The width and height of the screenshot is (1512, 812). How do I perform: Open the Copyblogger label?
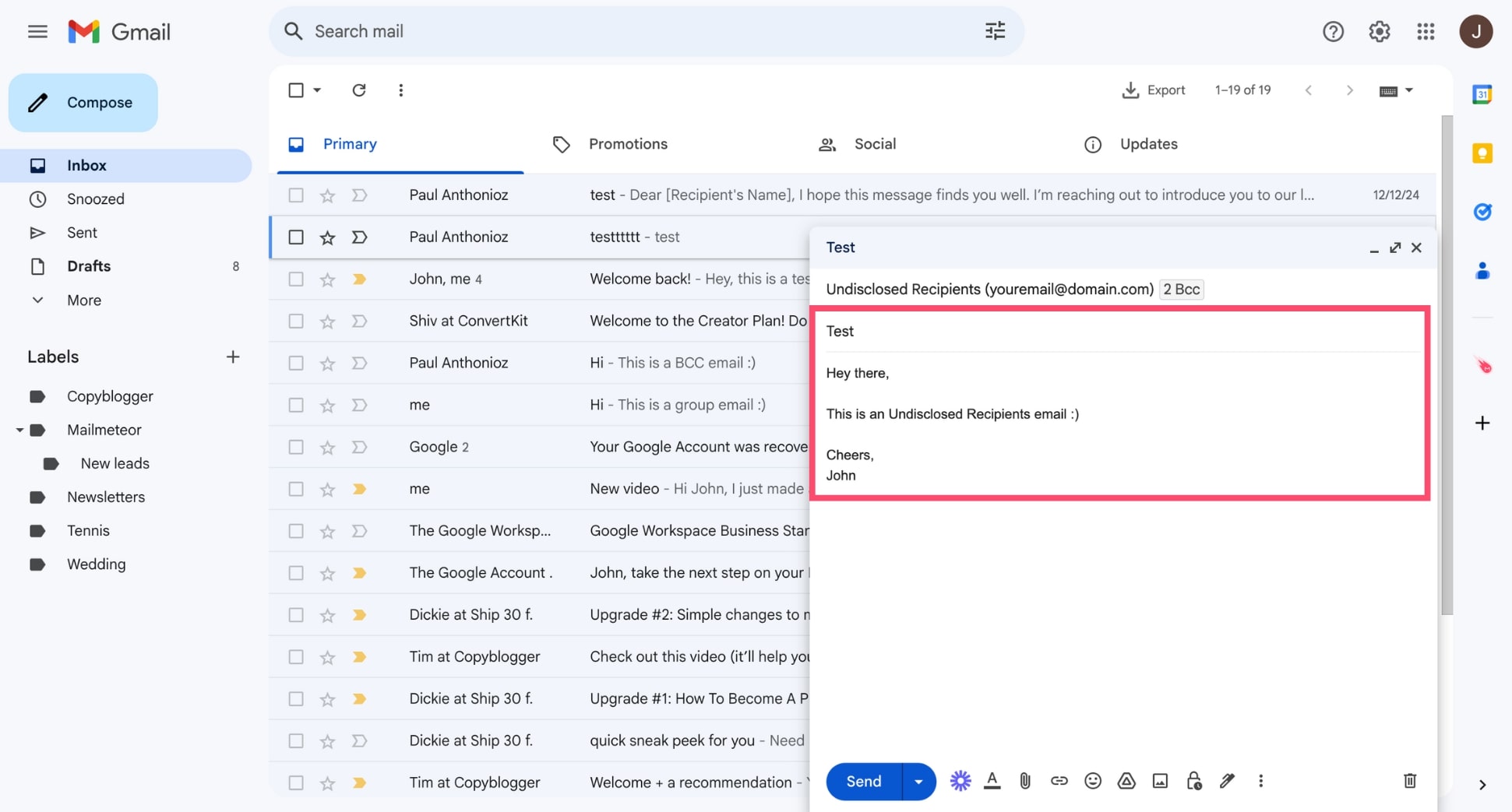[x=110, y=396]
